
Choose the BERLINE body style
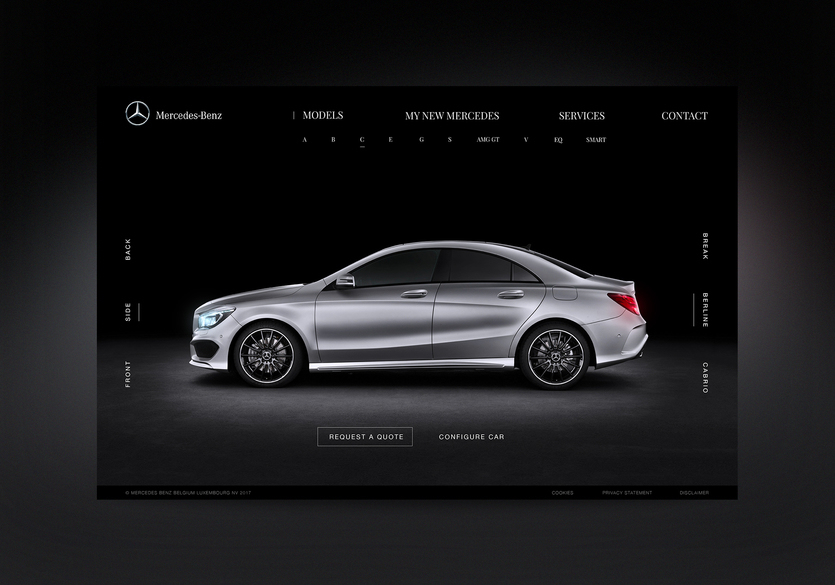tap(705, 310)
